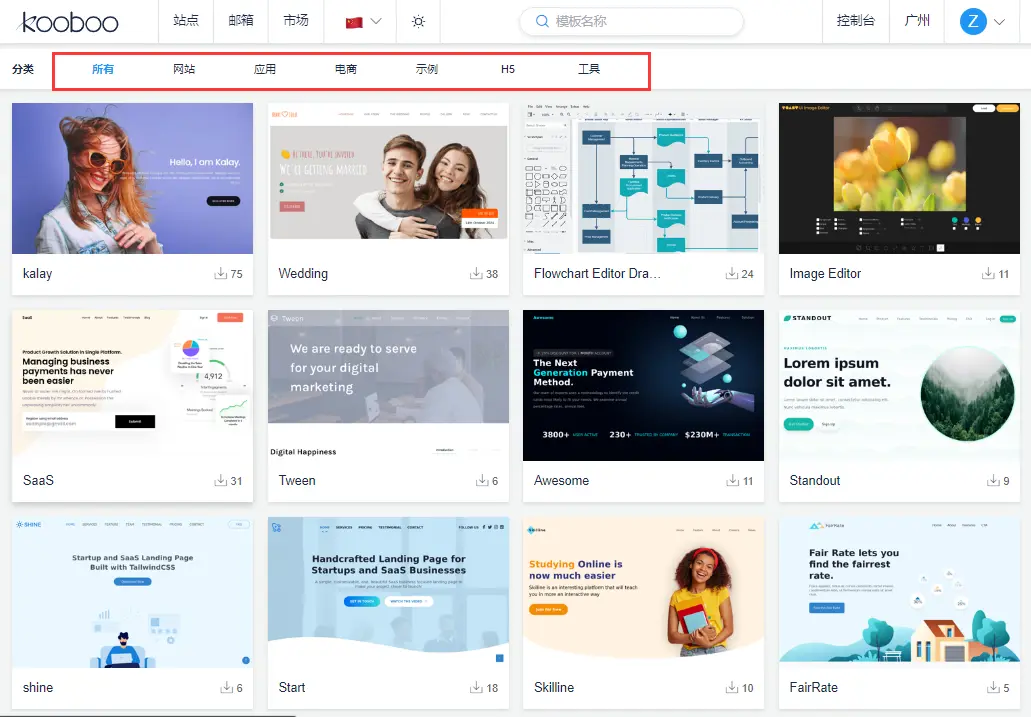
Task: Focus the template name search field
Action: point(640,21)
